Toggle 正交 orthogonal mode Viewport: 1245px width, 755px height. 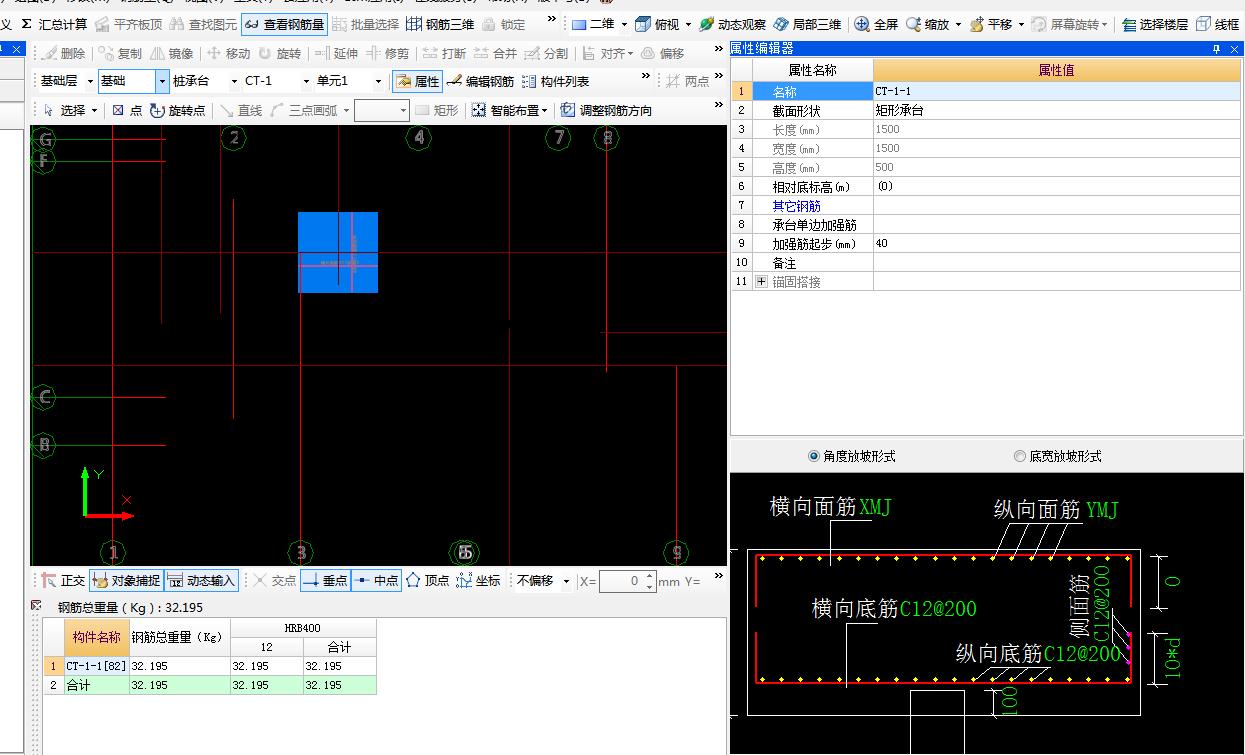[x=63, y=580]
